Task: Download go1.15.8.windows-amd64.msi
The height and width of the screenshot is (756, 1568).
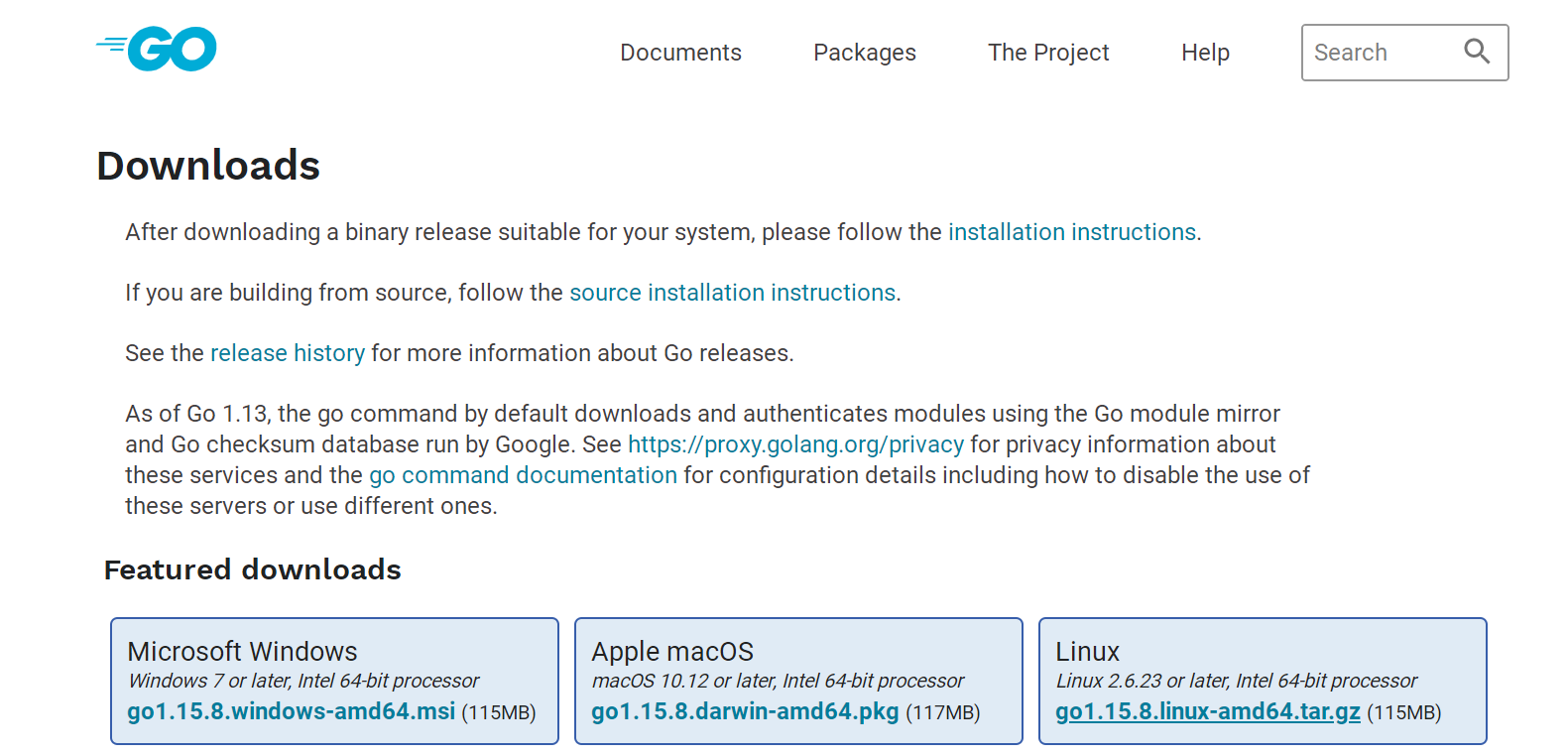Action: 292,711
